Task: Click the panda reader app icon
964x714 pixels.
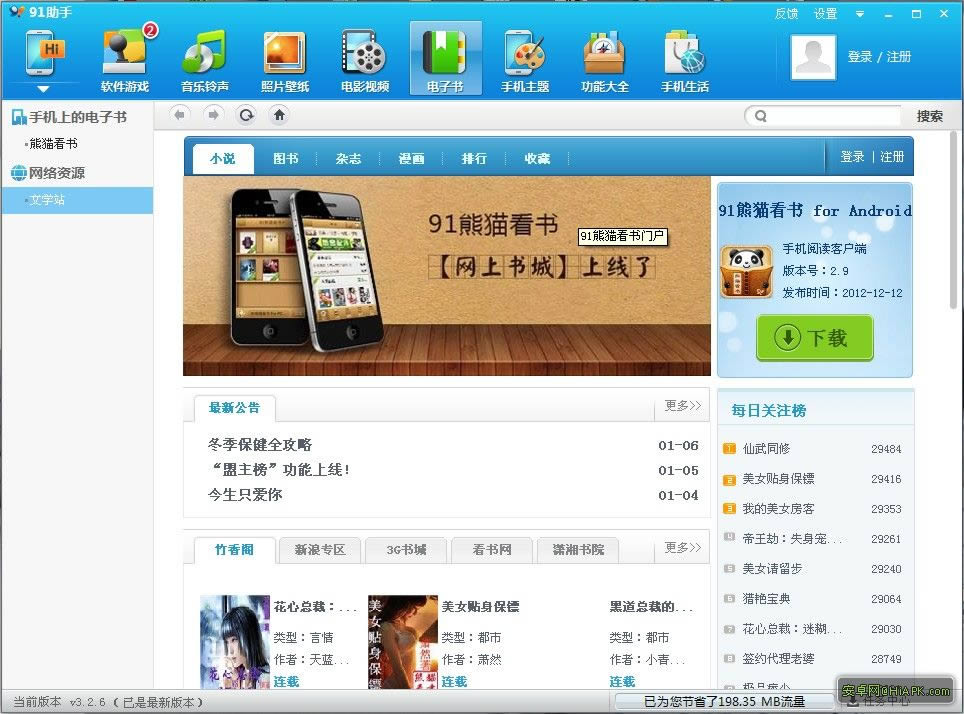Action: click(x=746, y=271)
